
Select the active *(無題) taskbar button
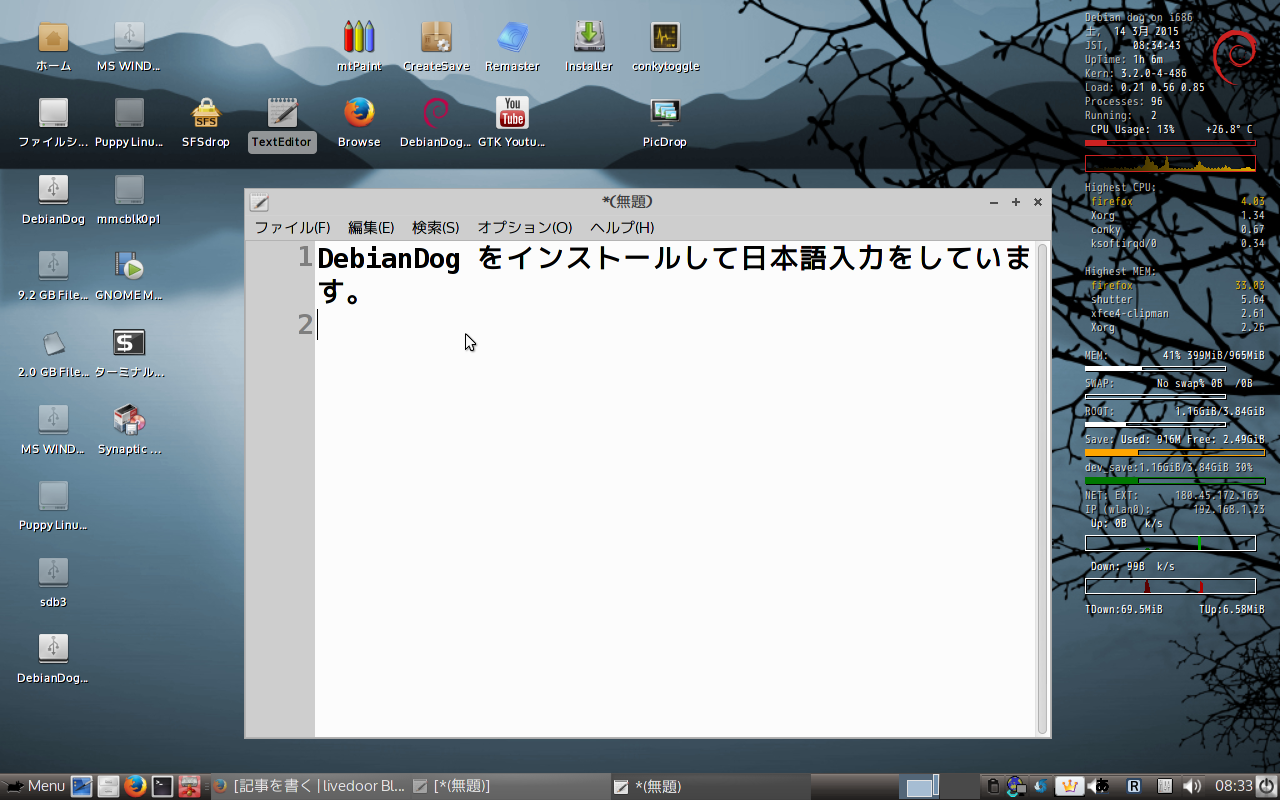(x=710, y=786)
